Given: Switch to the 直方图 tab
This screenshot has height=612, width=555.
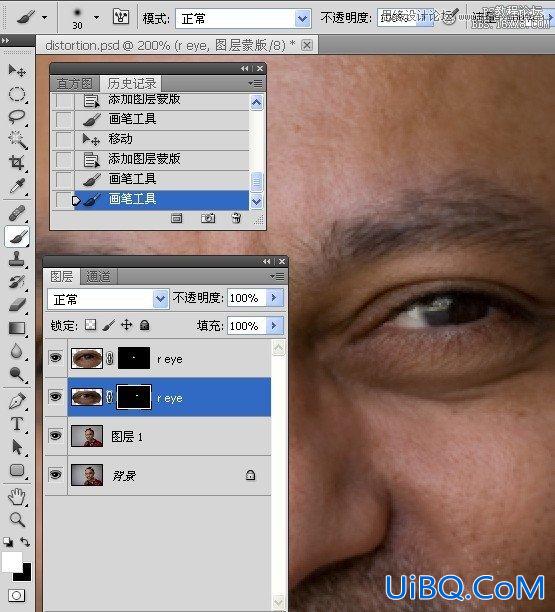Looking at the screenshot, I should click(75, 84).
